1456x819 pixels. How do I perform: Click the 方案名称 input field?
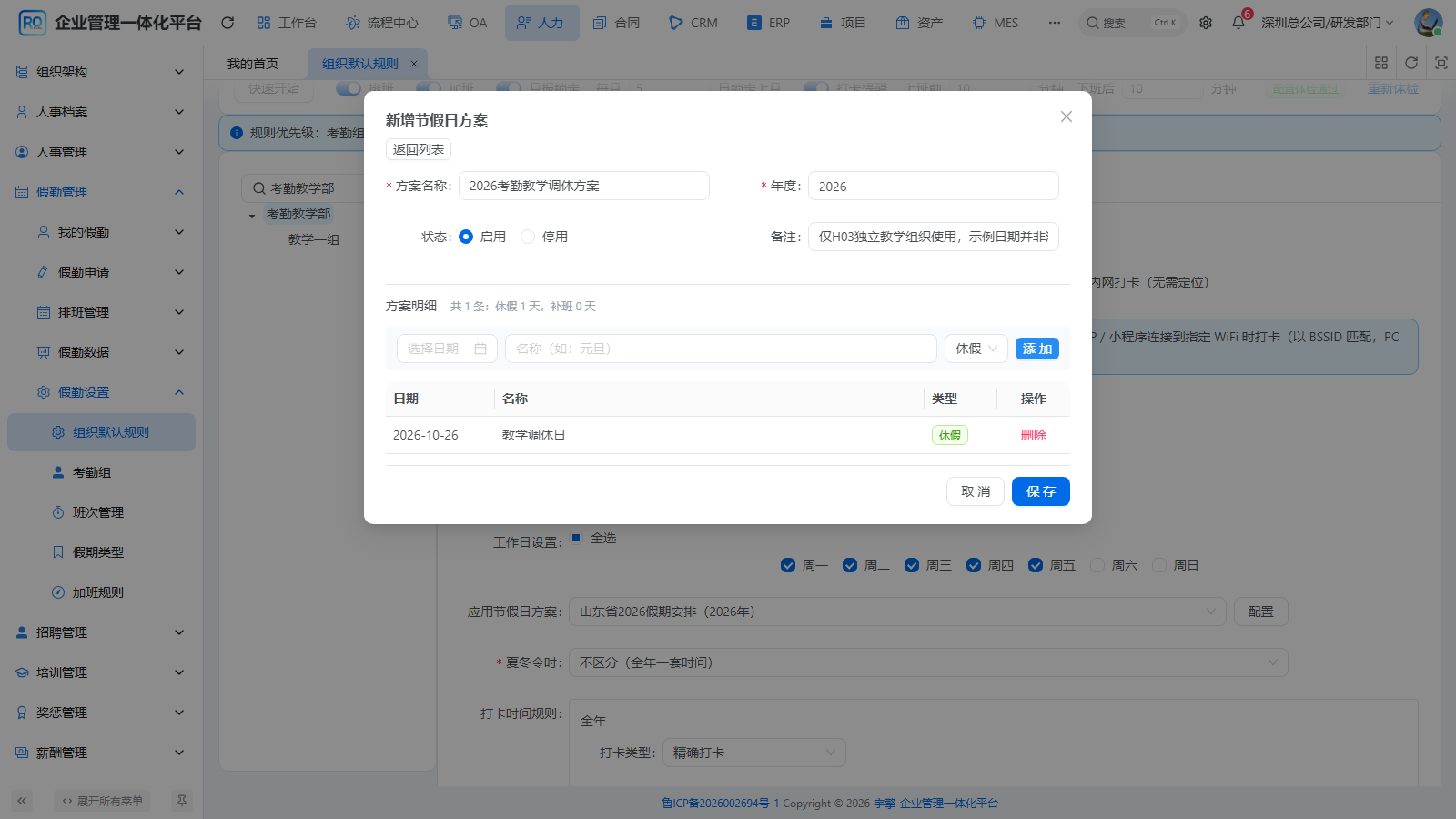[x=584, y=186]
